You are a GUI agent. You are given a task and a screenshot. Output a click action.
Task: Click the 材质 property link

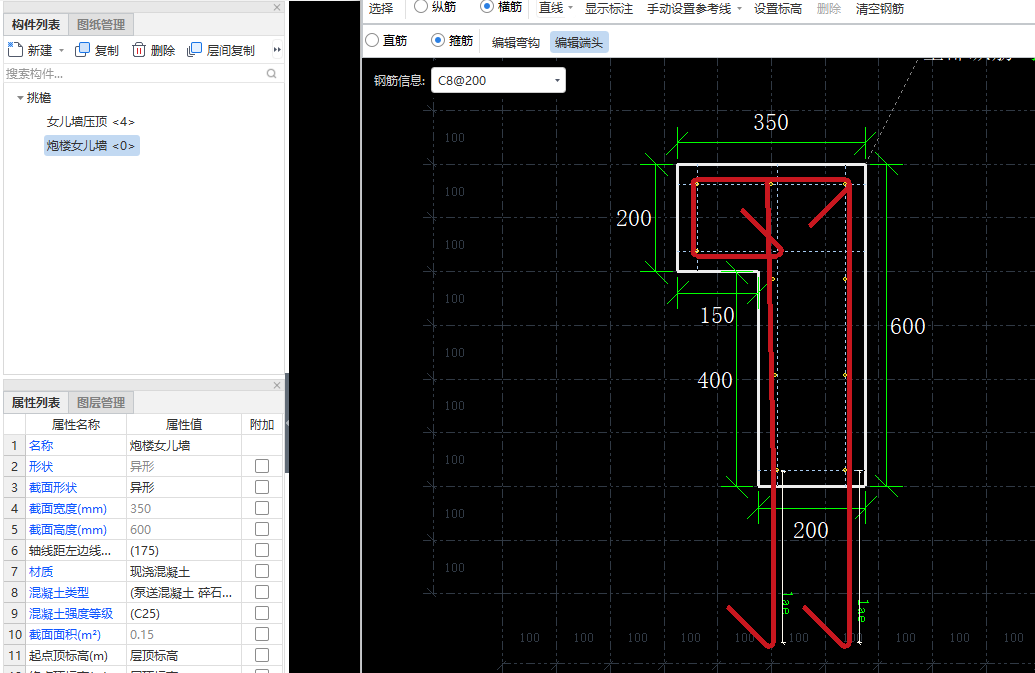point(41,571)
